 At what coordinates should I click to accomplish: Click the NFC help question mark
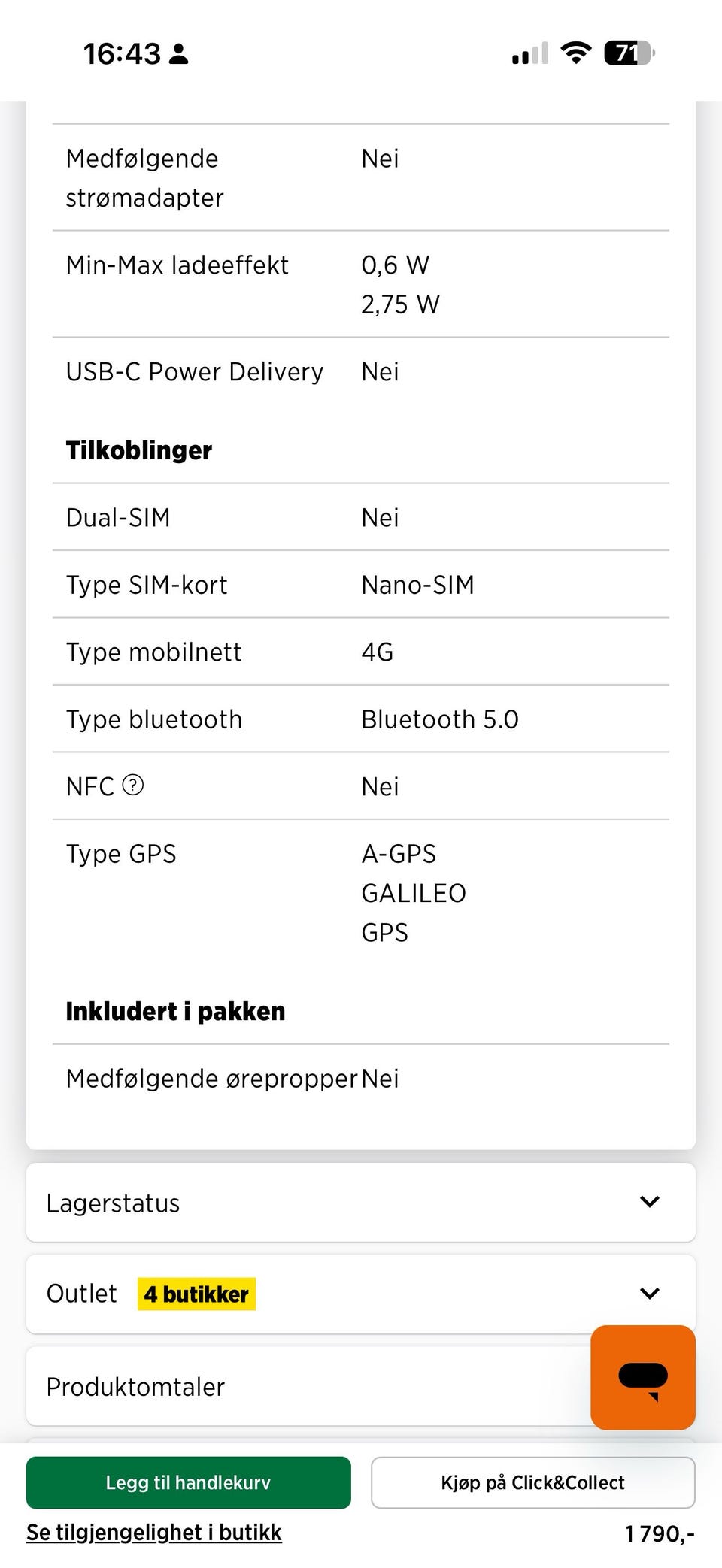tap(132, 785)
